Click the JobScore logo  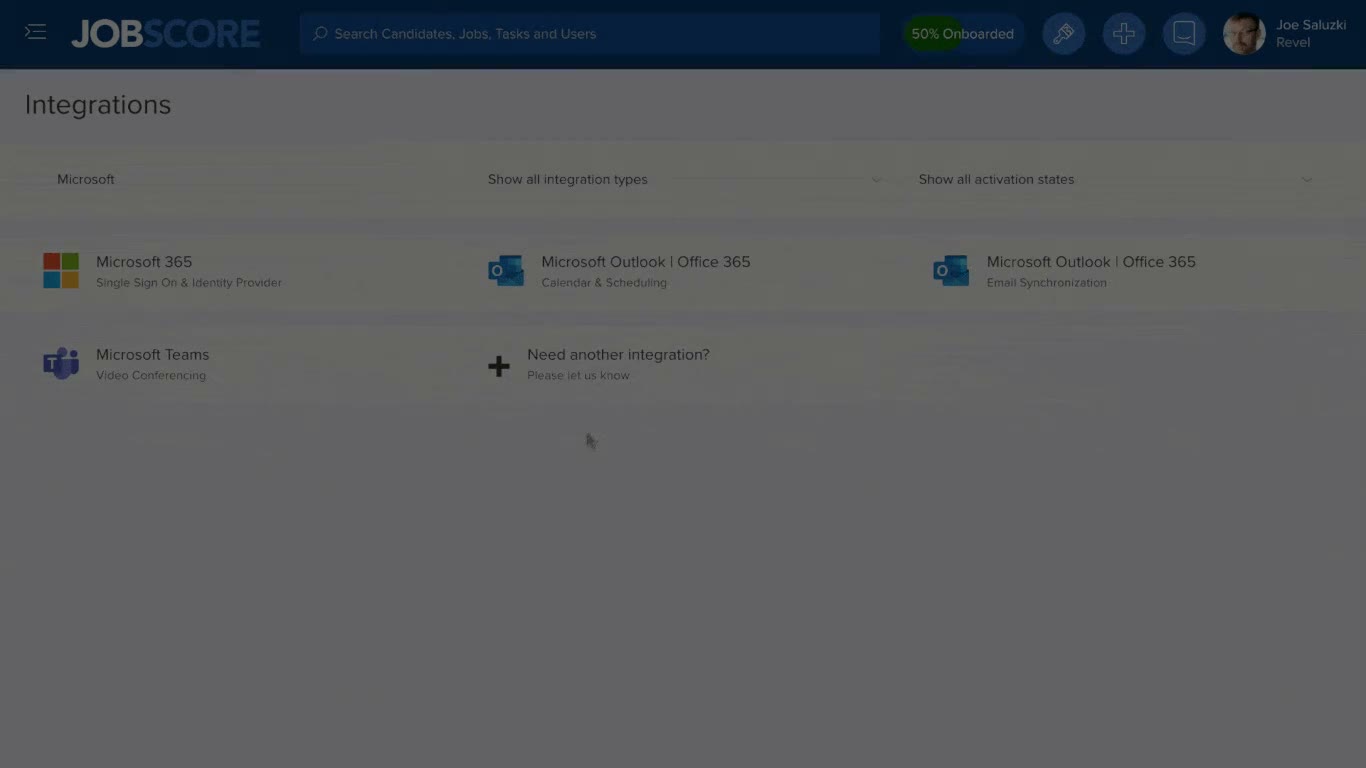(x=166, y=34)
